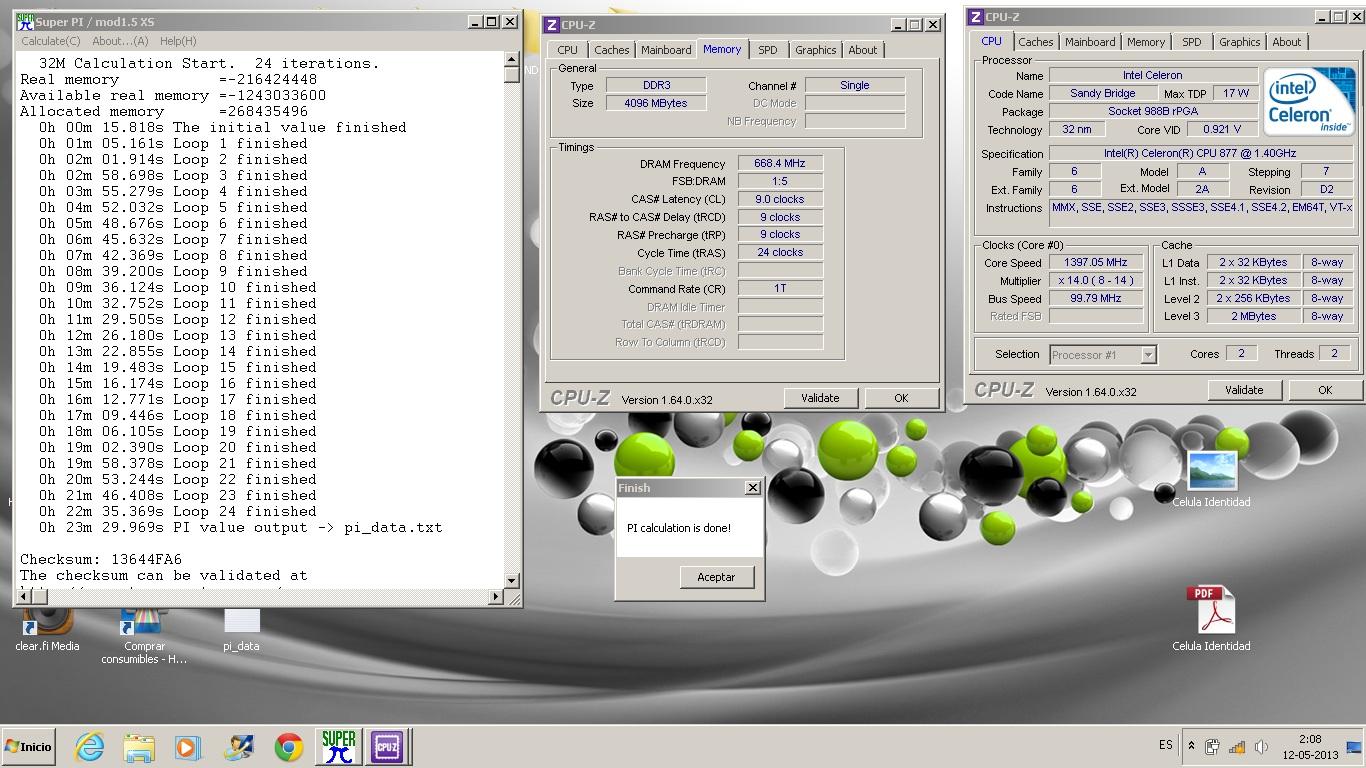Show hidden tray icons arrow
This screenshot has width=1366, height=768.
tap(1191, 746)
